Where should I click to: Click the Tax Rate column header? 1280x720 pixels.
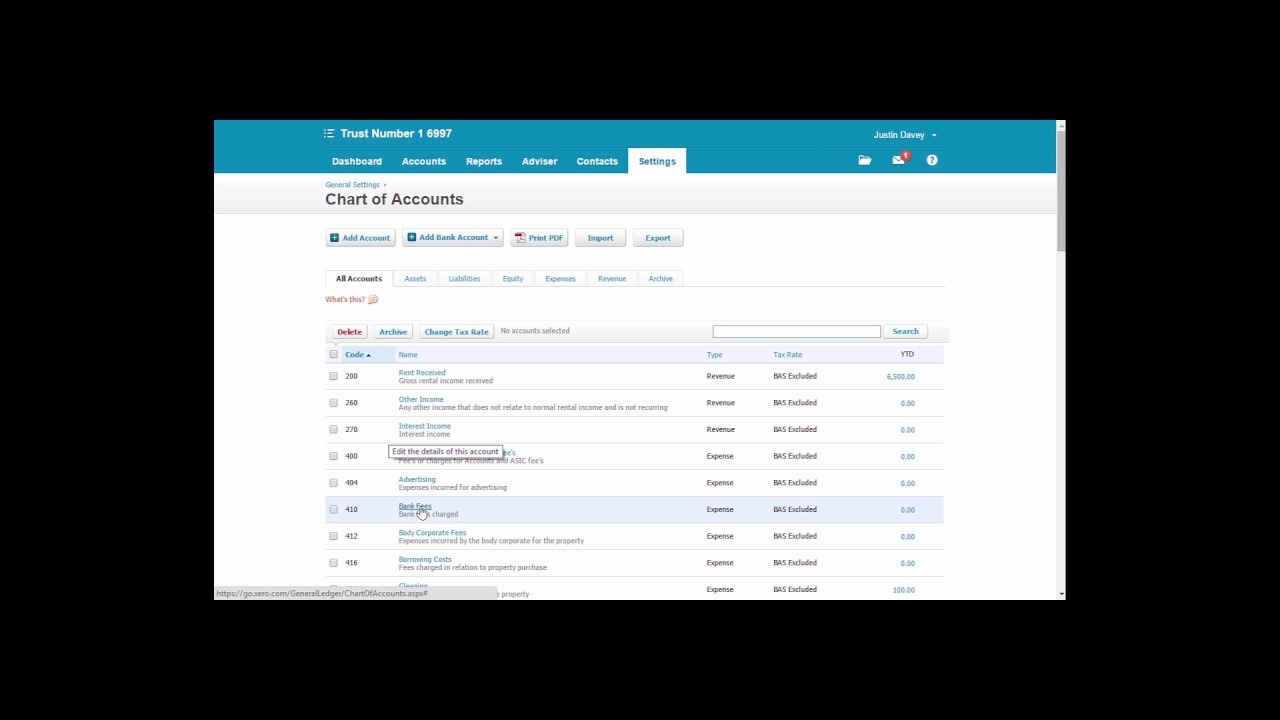[x=788, y=355]
